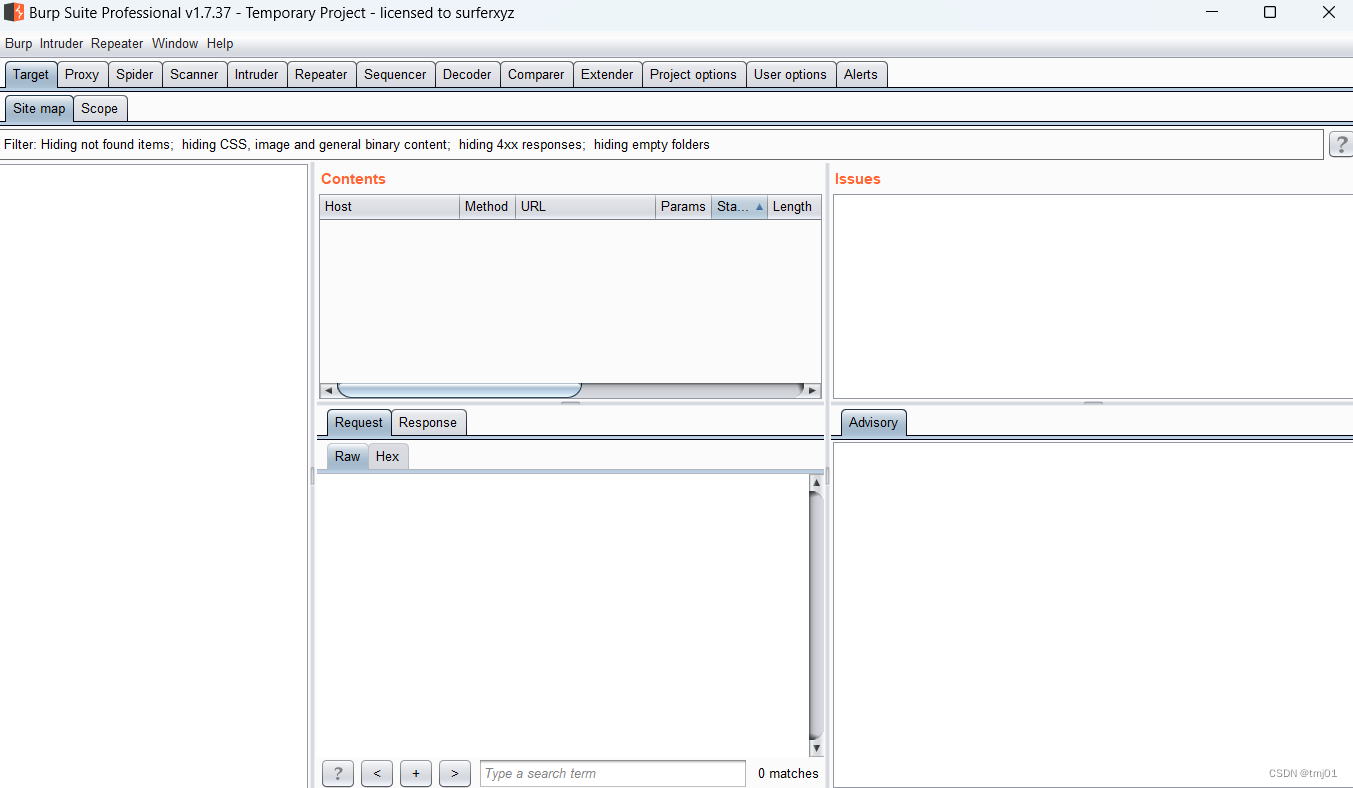Maximize the Burp Suite window
The image size is (1353, 788).
click(x=1270, y=13)
